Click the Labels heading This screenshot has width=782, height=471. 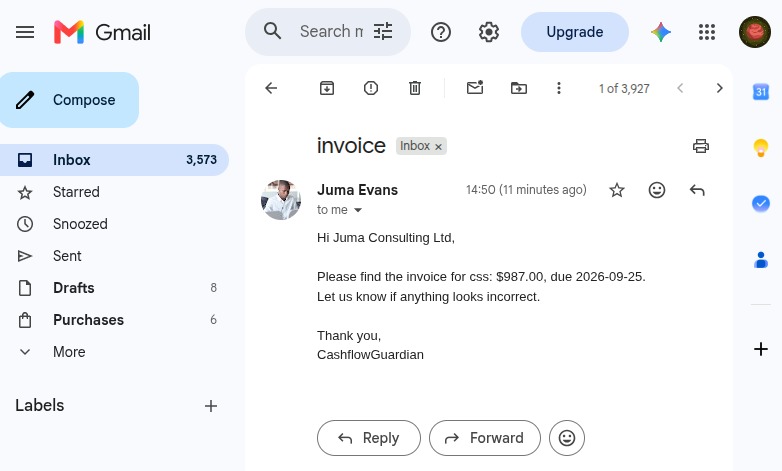(x=40, y=405)
